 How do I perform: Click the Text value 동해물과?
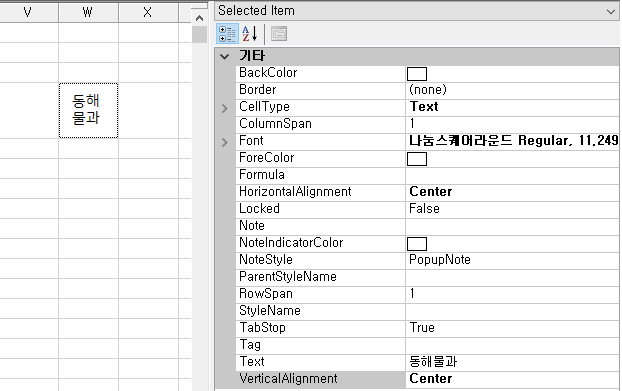click(x=433, y=362)
